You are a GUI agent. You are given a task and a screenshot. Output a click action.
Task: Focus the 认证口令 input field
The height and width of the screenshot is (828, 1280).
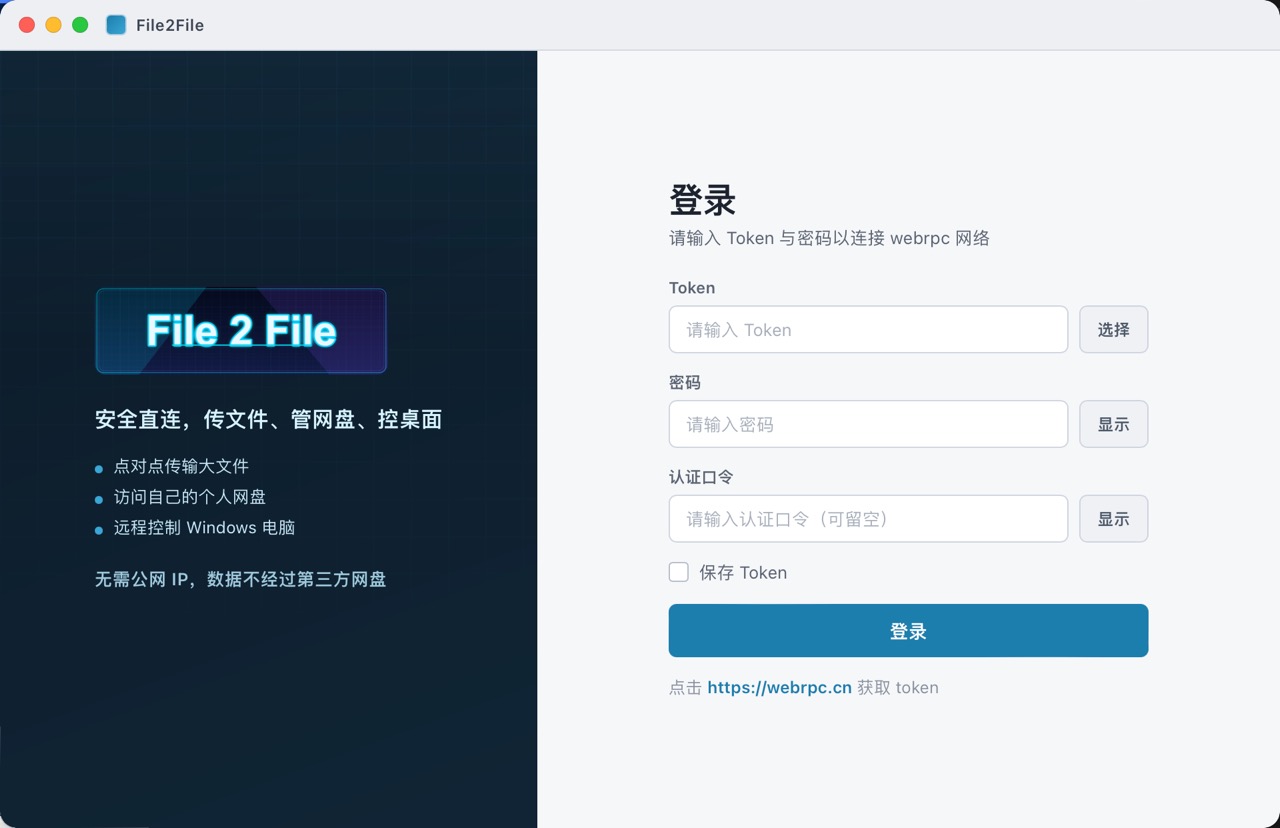(868, 519)
